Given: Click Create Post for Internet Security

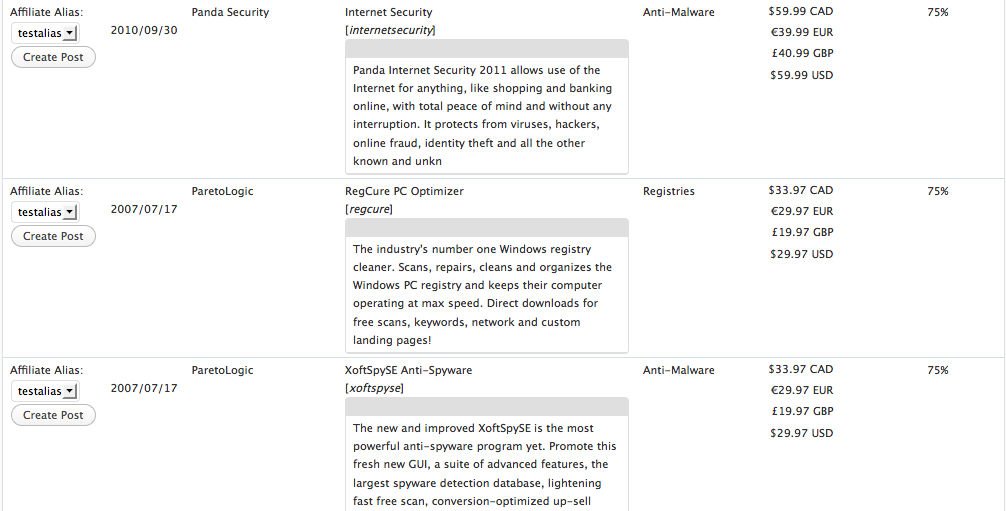Looking at the screenshot, I should click(53, 57).
